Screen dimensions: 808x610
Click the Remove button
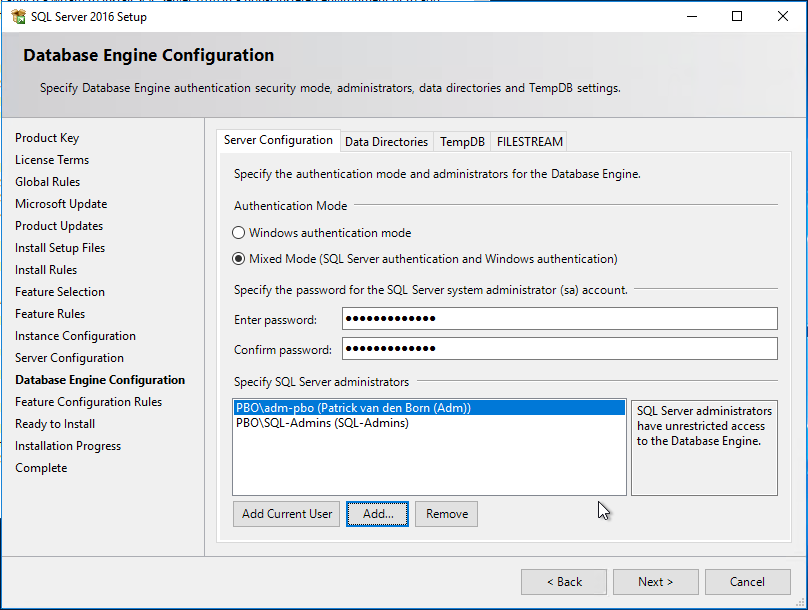[447, 514]
